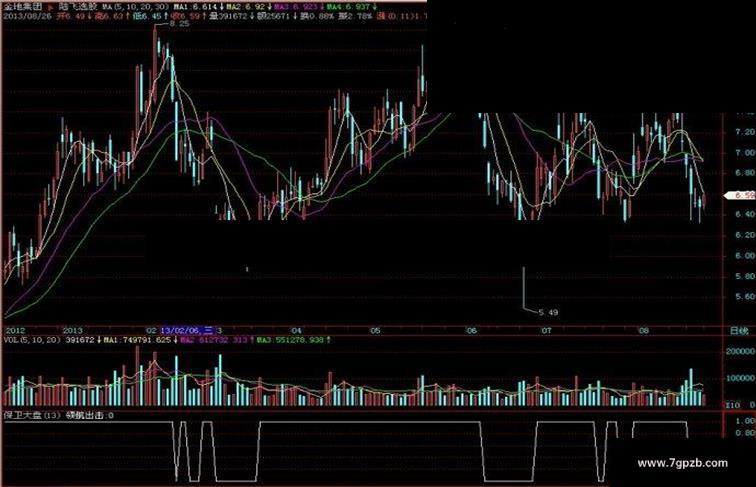Open the MA(5,10,20,30) parameter label
The image size is (756, 487).
133,7
